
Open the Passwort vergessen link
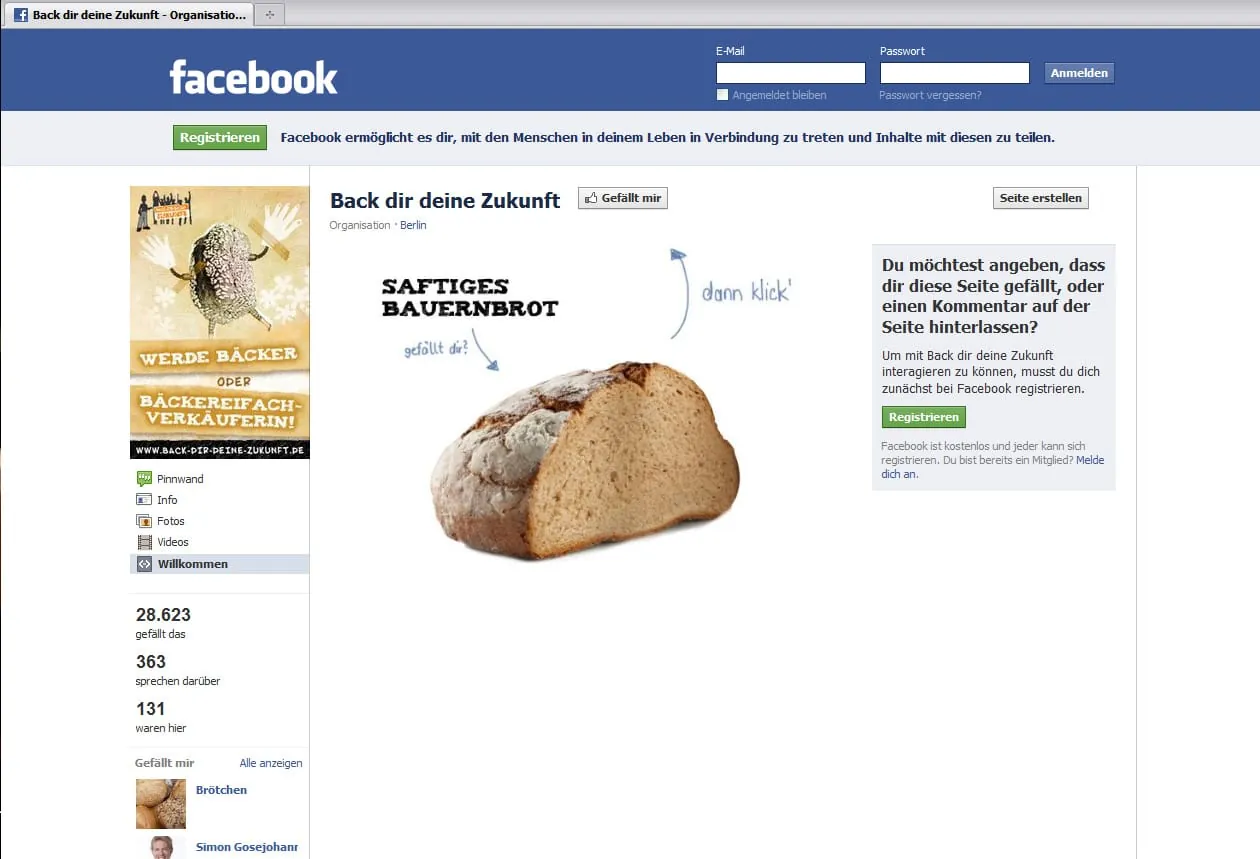[x=930, y=95]
